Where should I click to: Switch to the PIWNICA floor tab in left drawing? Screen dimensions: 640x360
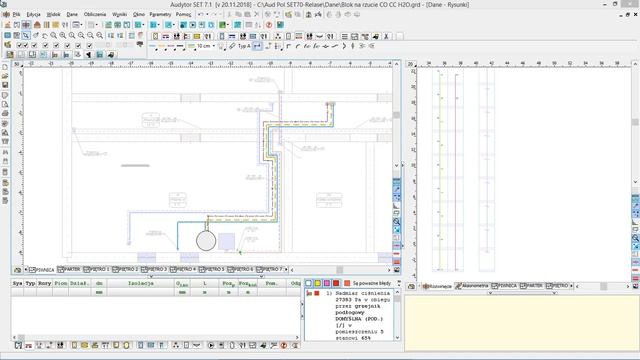pos(42,270)
